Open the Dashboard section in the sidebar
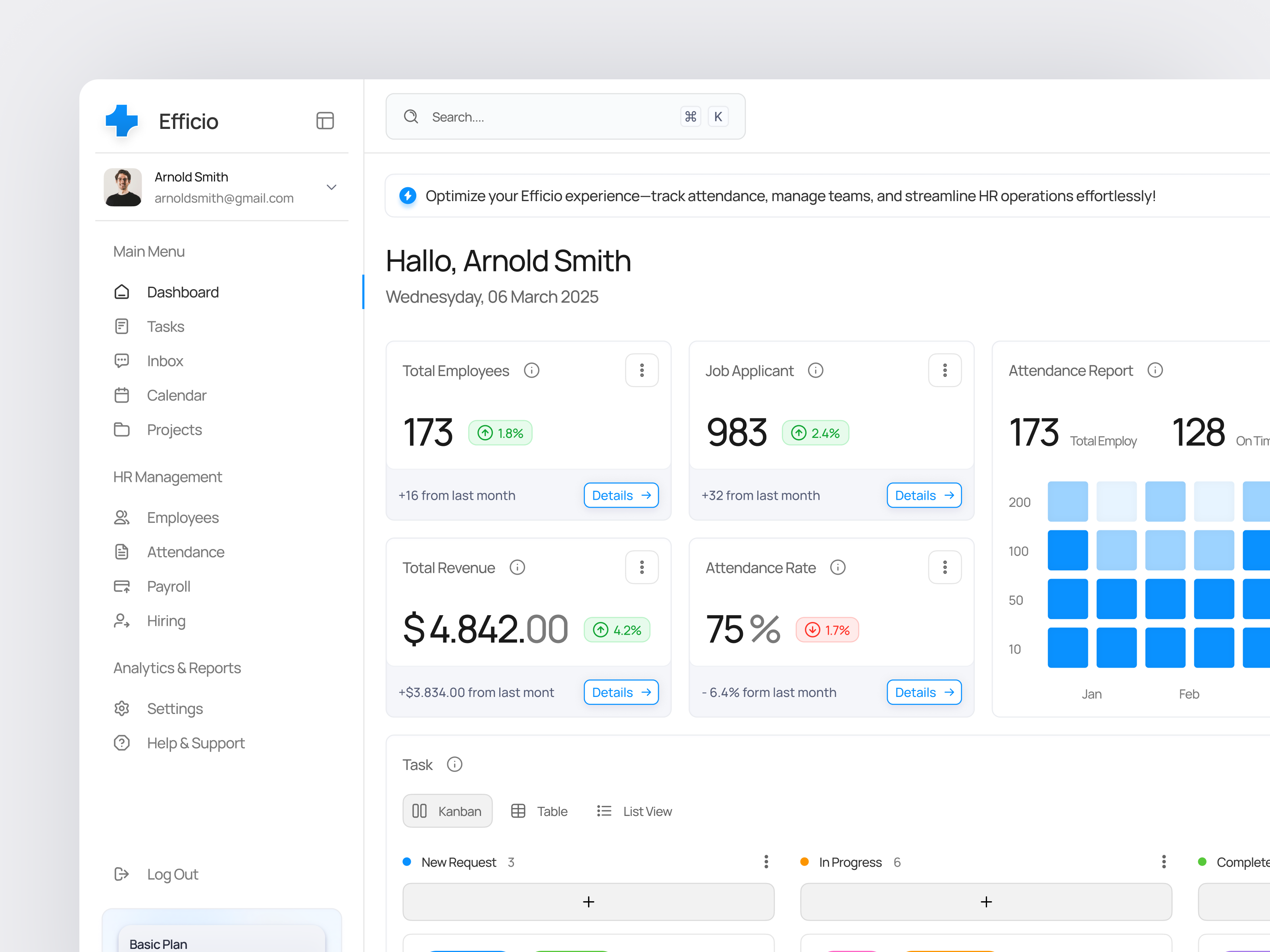 pos(182,292)
